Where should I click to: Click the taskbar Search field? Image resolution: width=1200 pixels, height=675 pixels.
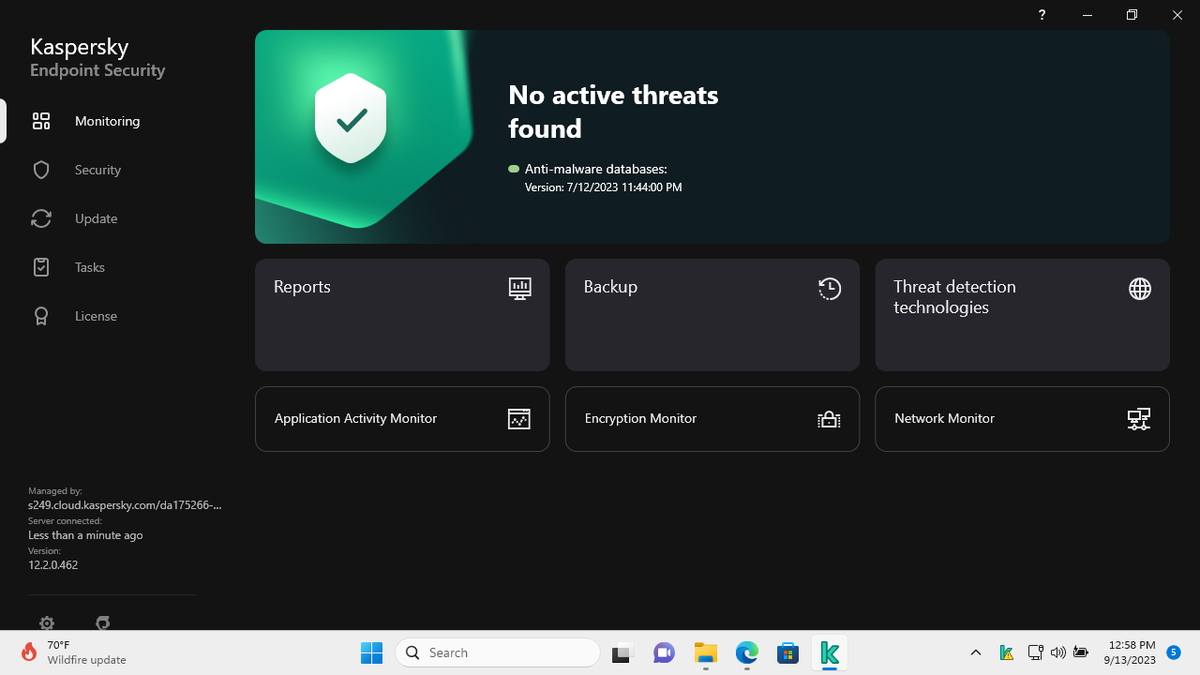(497, 652)
